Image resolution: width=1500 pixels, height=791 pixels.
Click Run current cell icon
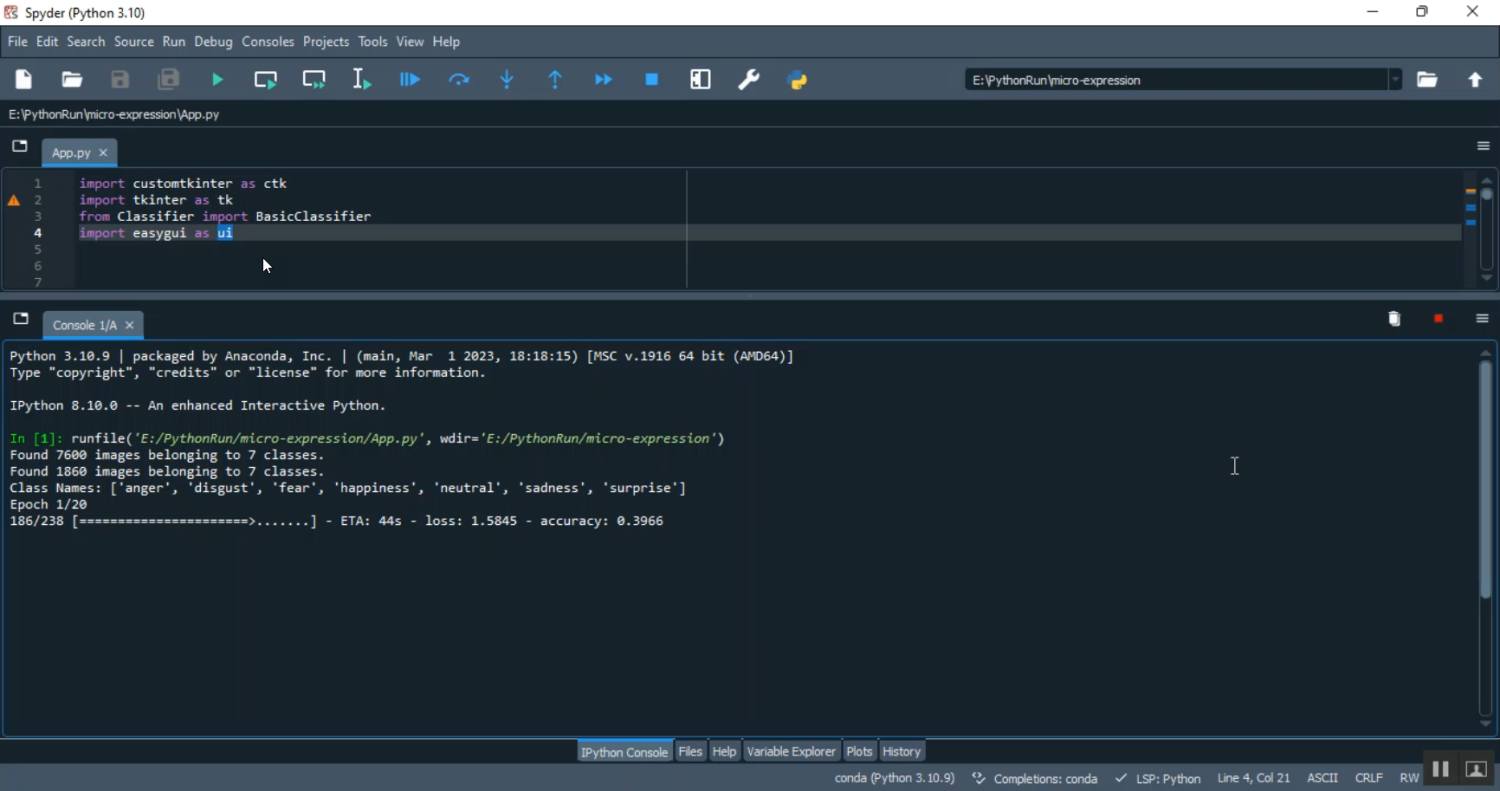click(x=266, y=80)
